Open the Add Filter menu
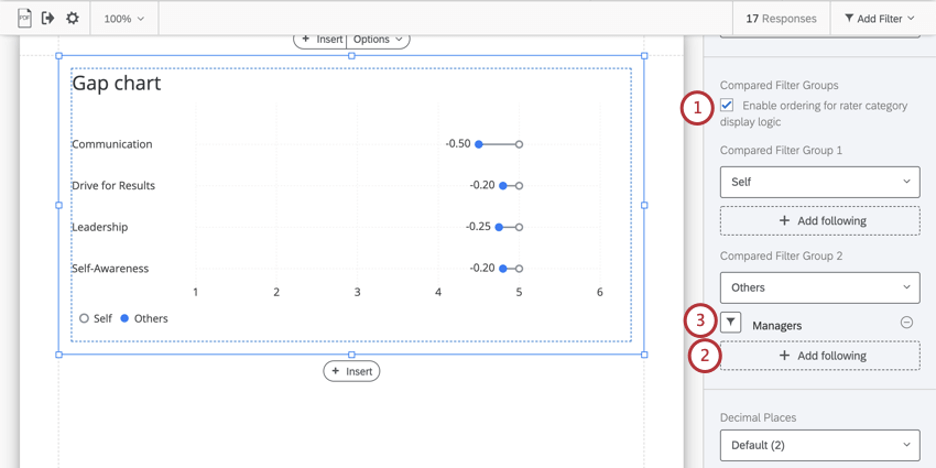The width and height of the screenshot is (936, 468). 879,19
